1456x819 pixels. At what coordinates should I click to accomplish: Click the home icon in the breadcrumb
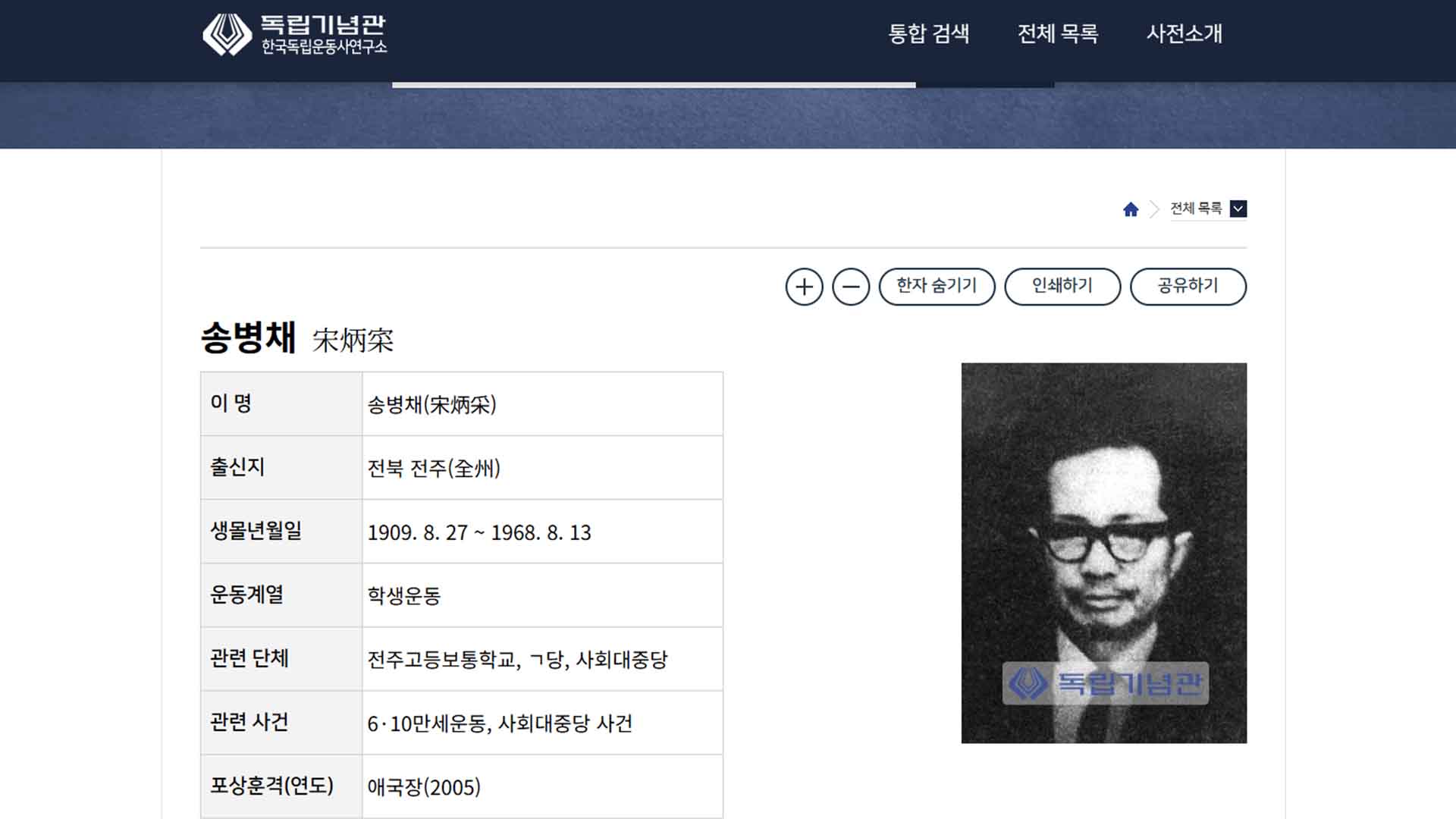tap(1132, 209)
